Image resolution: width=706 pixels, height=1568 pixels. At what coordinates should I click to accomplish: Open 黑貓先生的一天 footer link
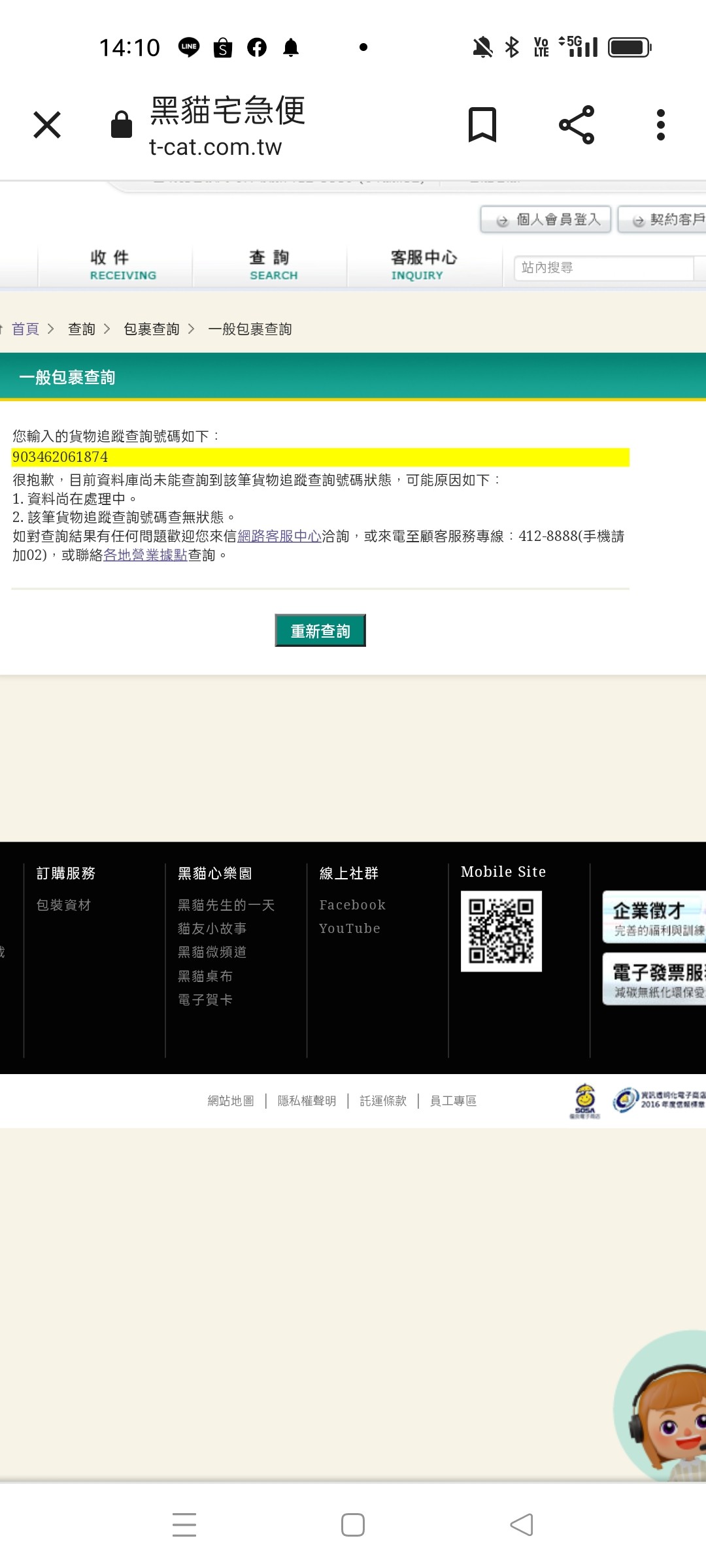[x=226, y=905]
